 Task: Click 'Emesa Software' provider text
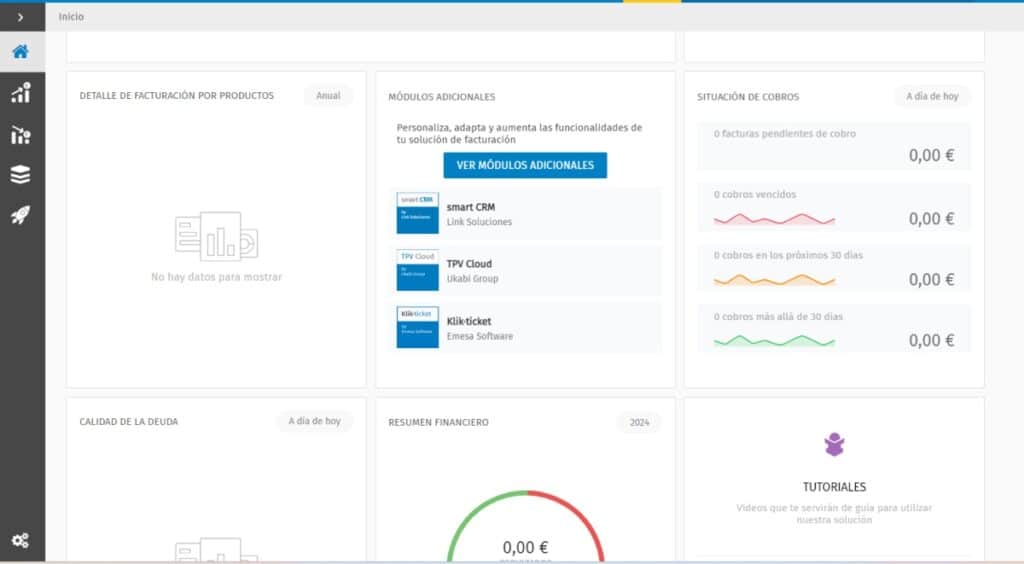coord(480,336)
